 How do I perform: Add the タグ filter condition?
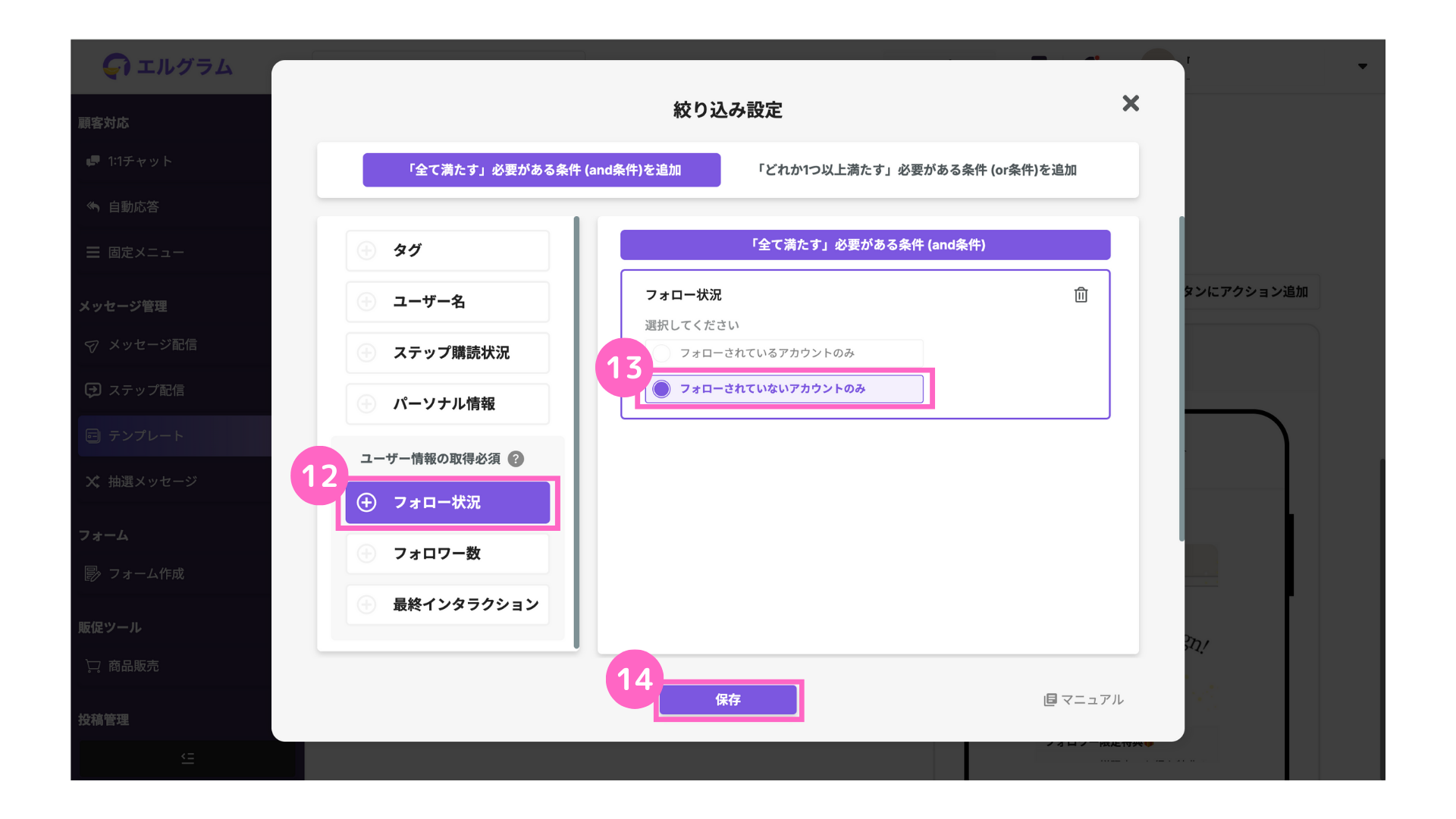pyautogui.click(x=447, y=250)
